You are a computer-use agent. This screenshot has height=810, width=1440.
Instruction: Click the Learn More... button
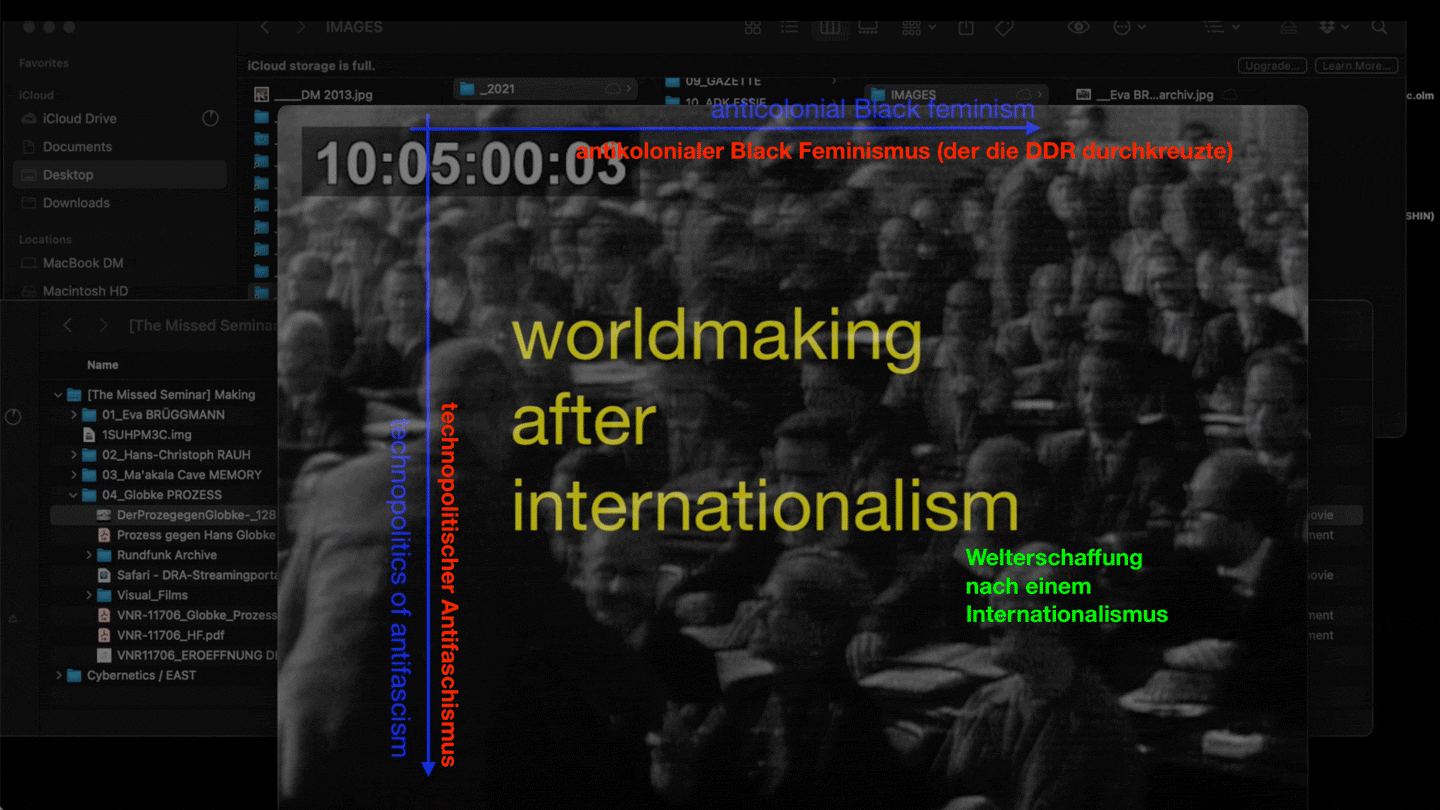1356,66
